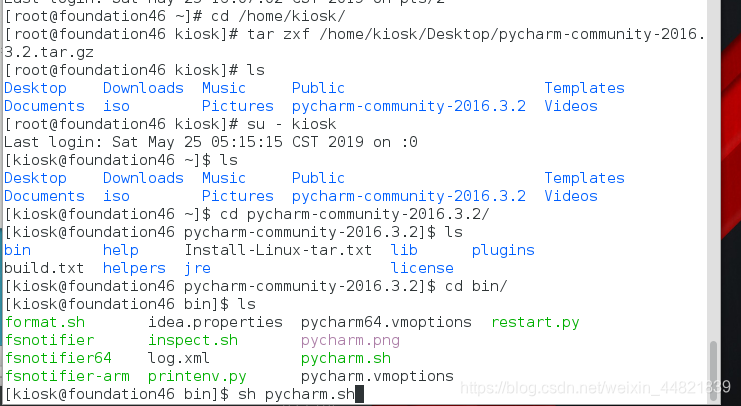
Task: Select the pink 'pycharm.png' file name
Action: click(350, 340)
